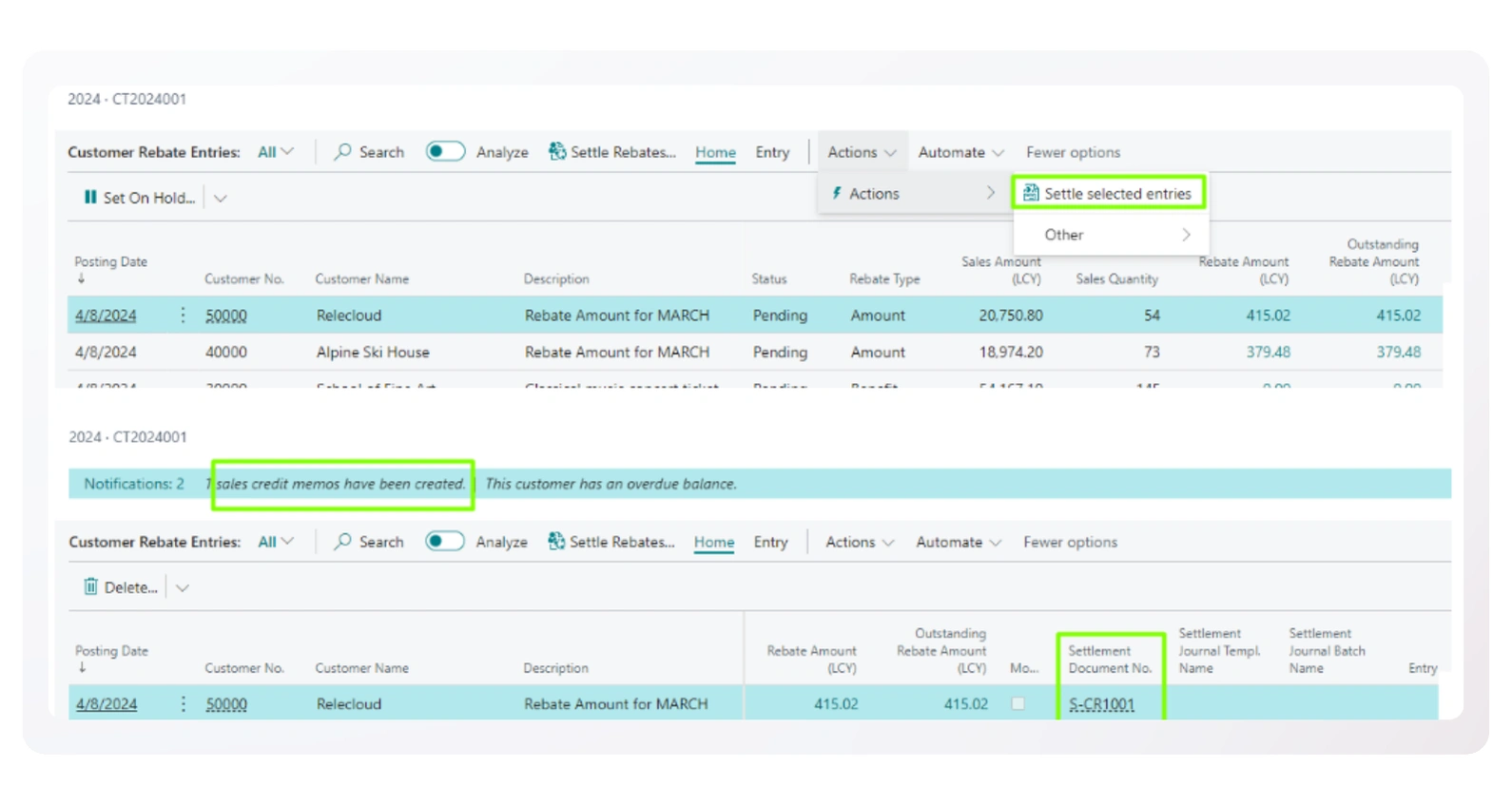Click Fewer options in lower toolbar
The height and width of the screenshot is (805, 1512).
click(1070, 542)
